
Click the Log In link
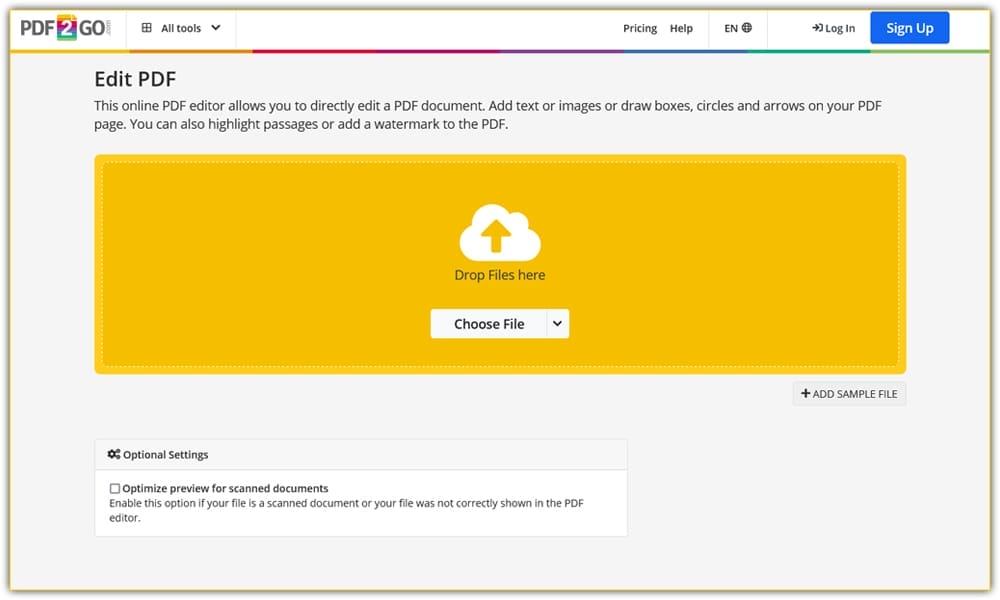pyautogui.click(x=838, y=28)
